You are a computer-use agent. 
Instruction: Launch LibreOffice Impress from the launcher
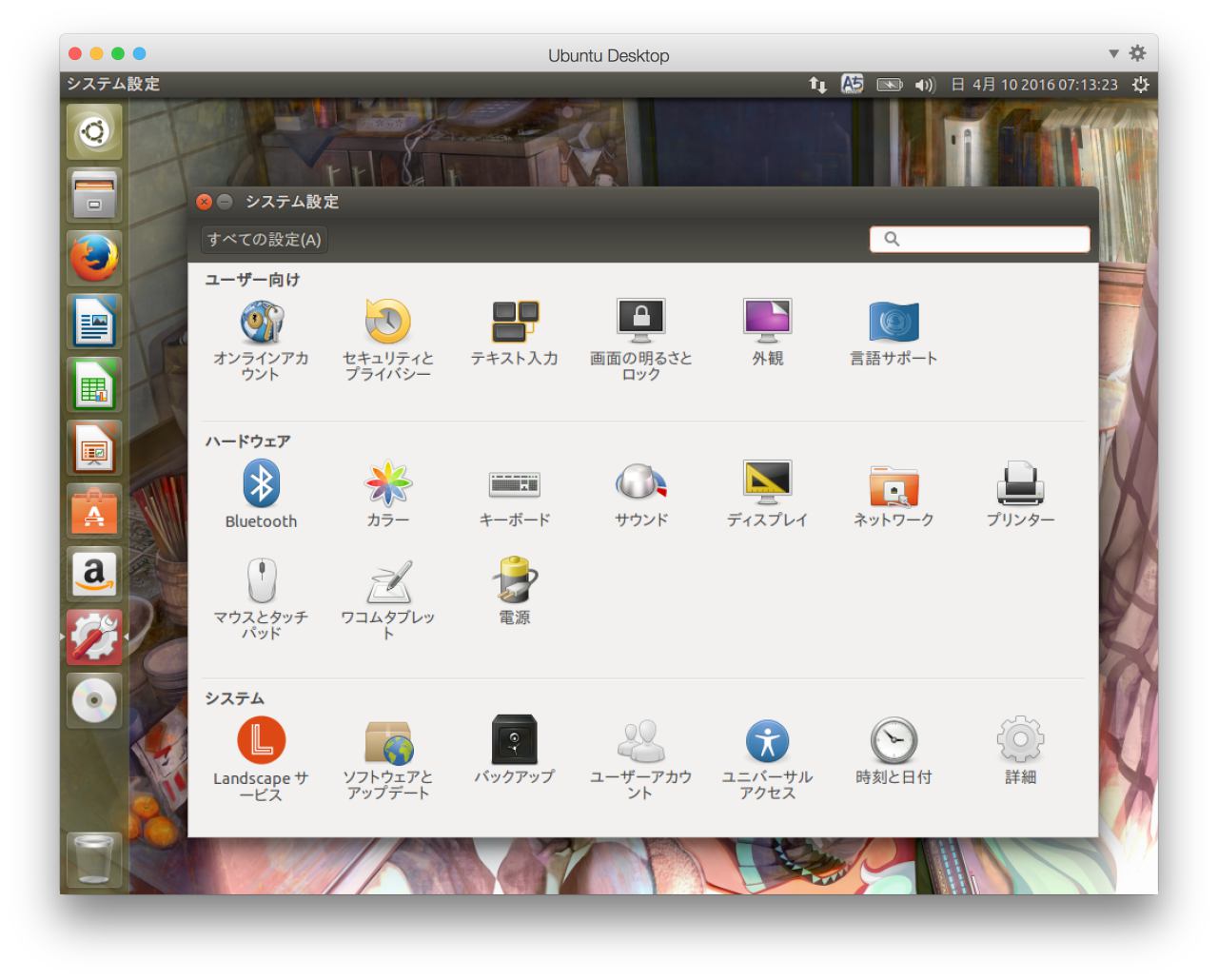(93, 448)
